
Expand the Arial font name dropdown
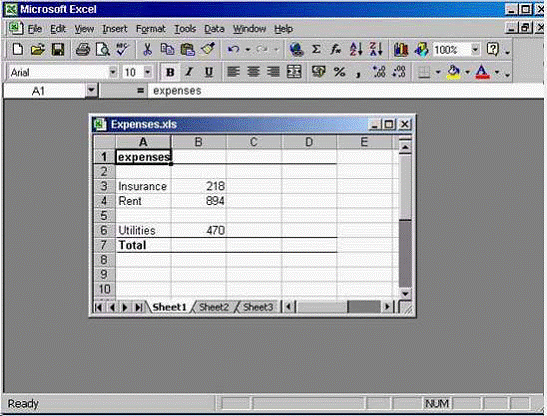[113, 72]
